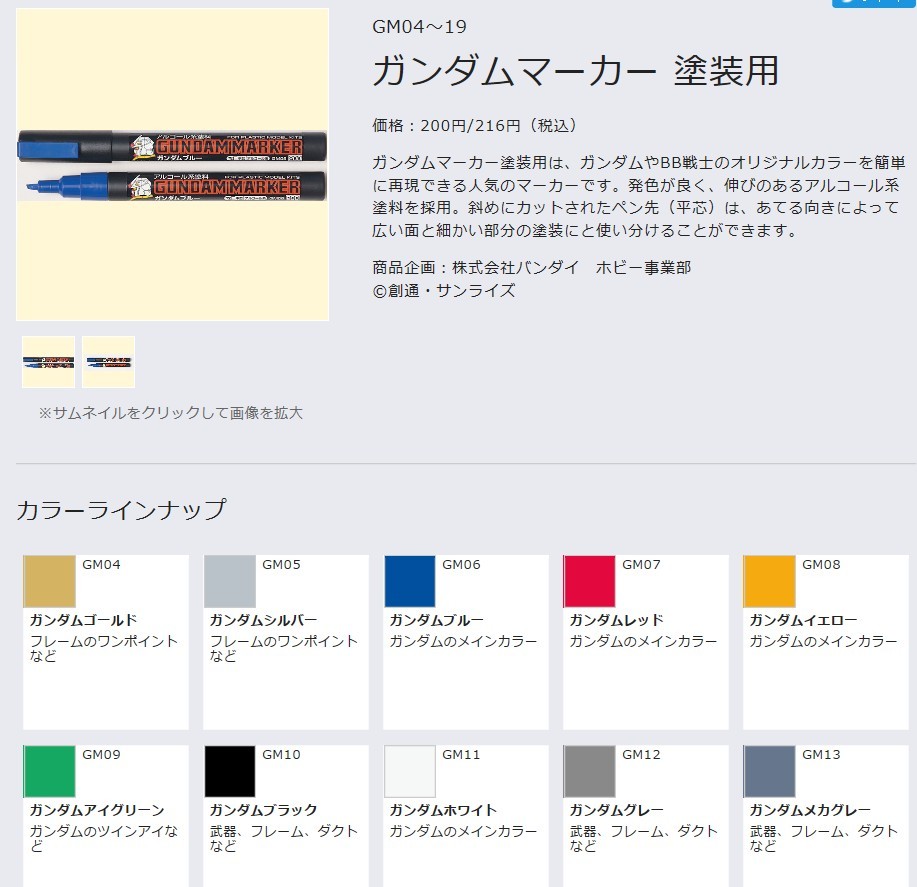The width and height of the screenshot is (917, 887).
Task: Click the GM10 black color swatch
Action: (x=230, y=771)
